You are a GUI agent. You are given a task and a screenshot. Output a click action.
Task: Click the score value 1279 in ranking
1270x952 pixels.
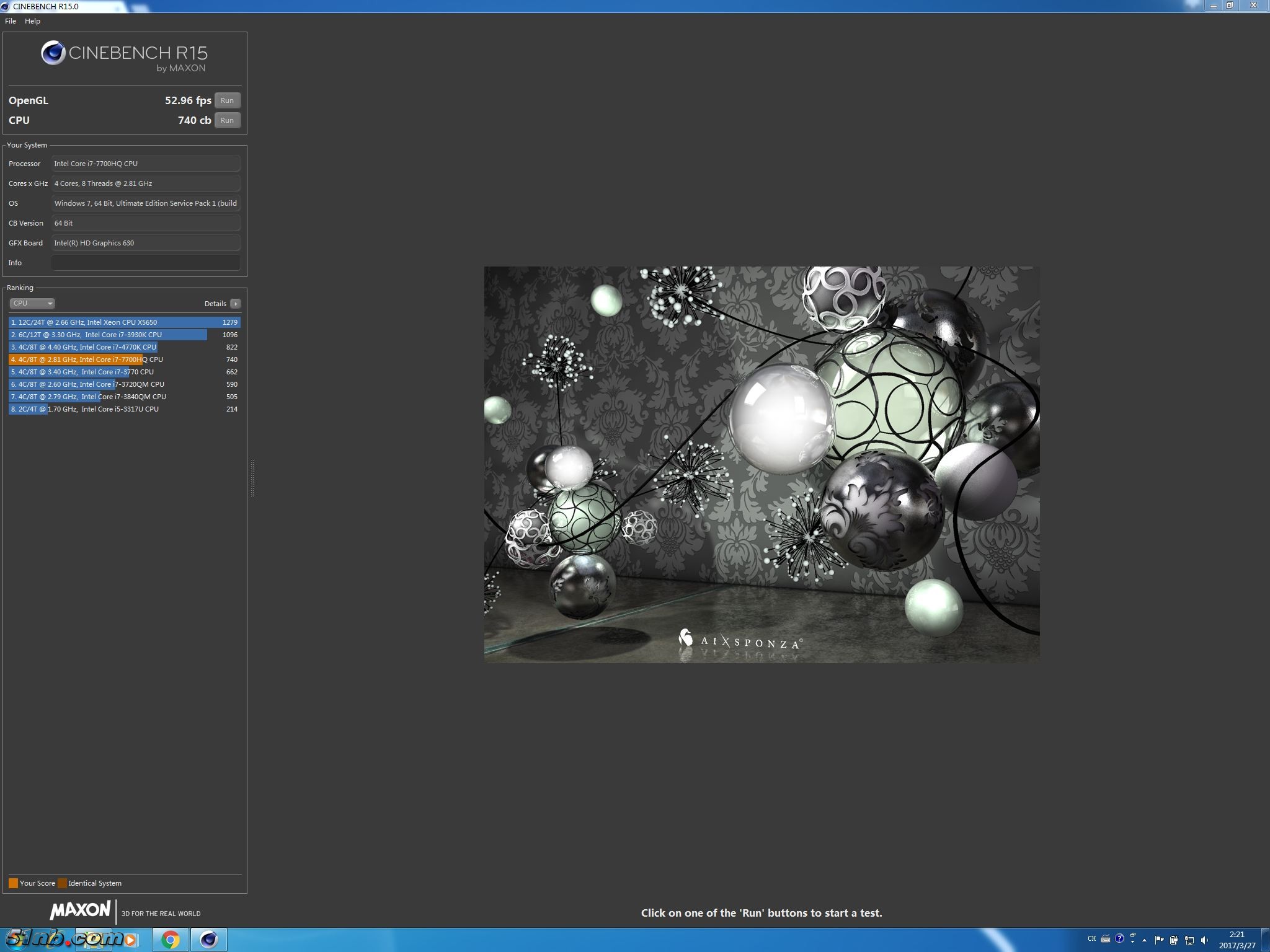click(x=230, y=322)
